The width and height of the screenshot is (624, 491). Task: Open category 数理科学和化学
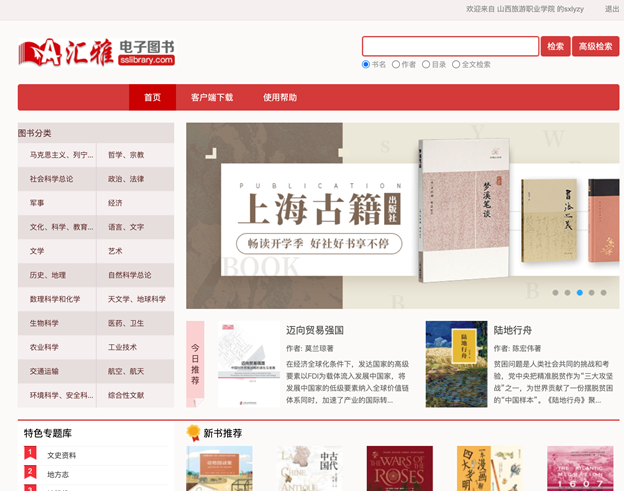(57, 299)
